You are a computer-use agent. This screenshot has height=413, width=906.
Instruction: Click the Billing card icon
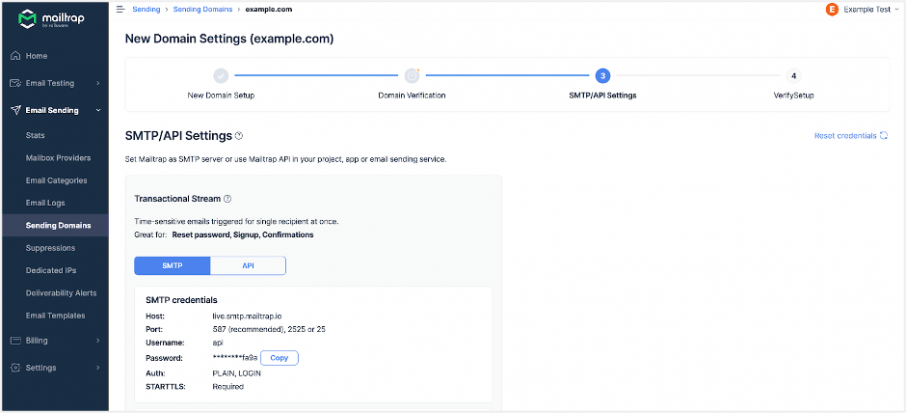[16, 340]
